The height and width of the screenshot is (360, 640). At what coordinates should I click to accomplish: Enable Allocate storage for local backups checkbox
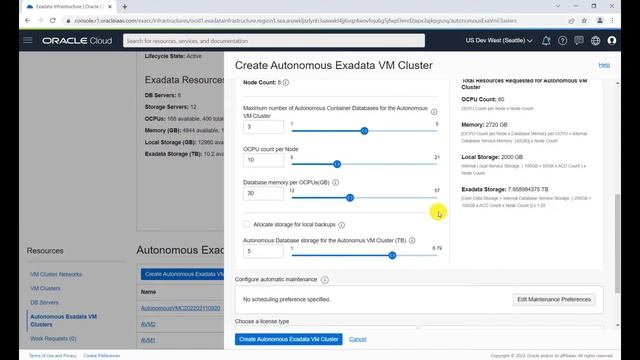click(x=247, y=224)
